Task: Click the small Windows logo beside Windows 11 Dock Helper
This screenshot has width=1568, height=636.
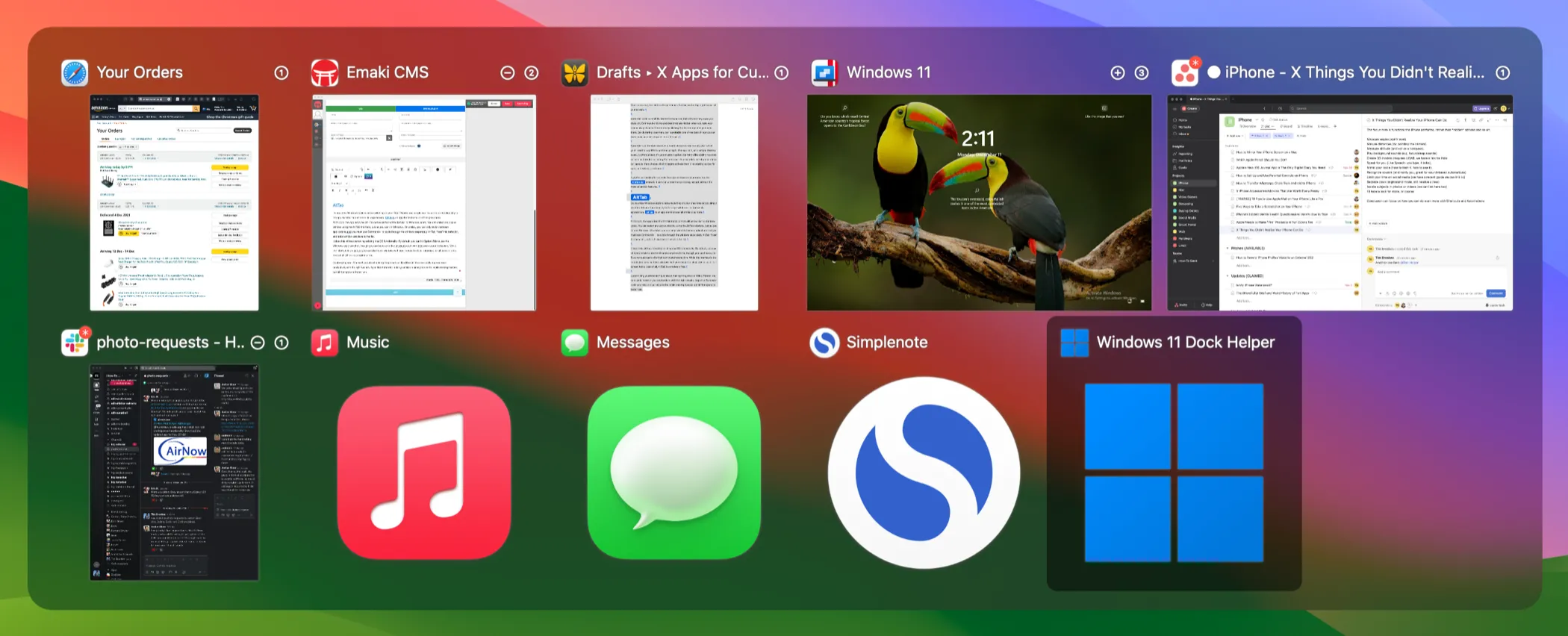Action: (1074, 343)
